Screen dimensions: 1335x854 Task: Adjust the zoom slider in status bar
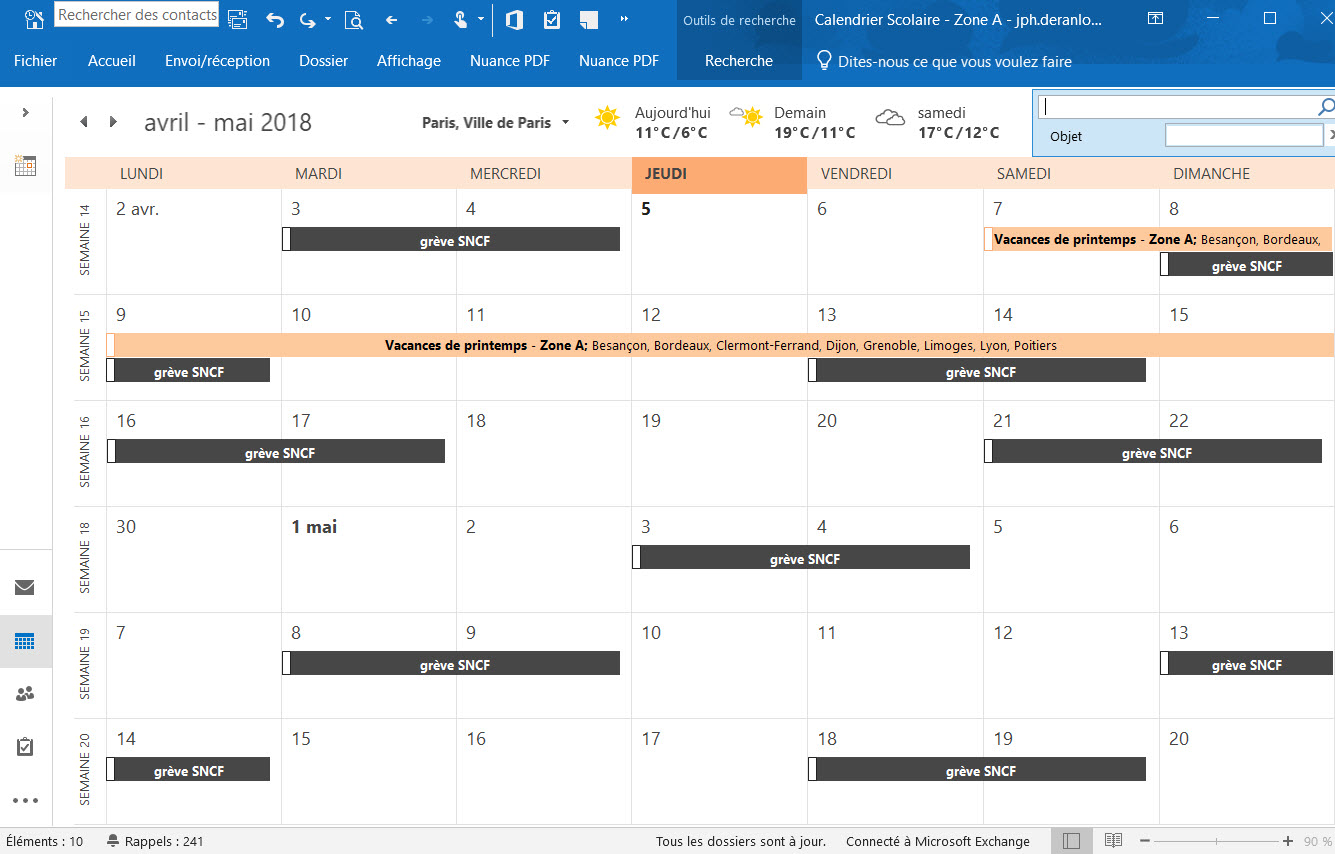click(1216, 841)
